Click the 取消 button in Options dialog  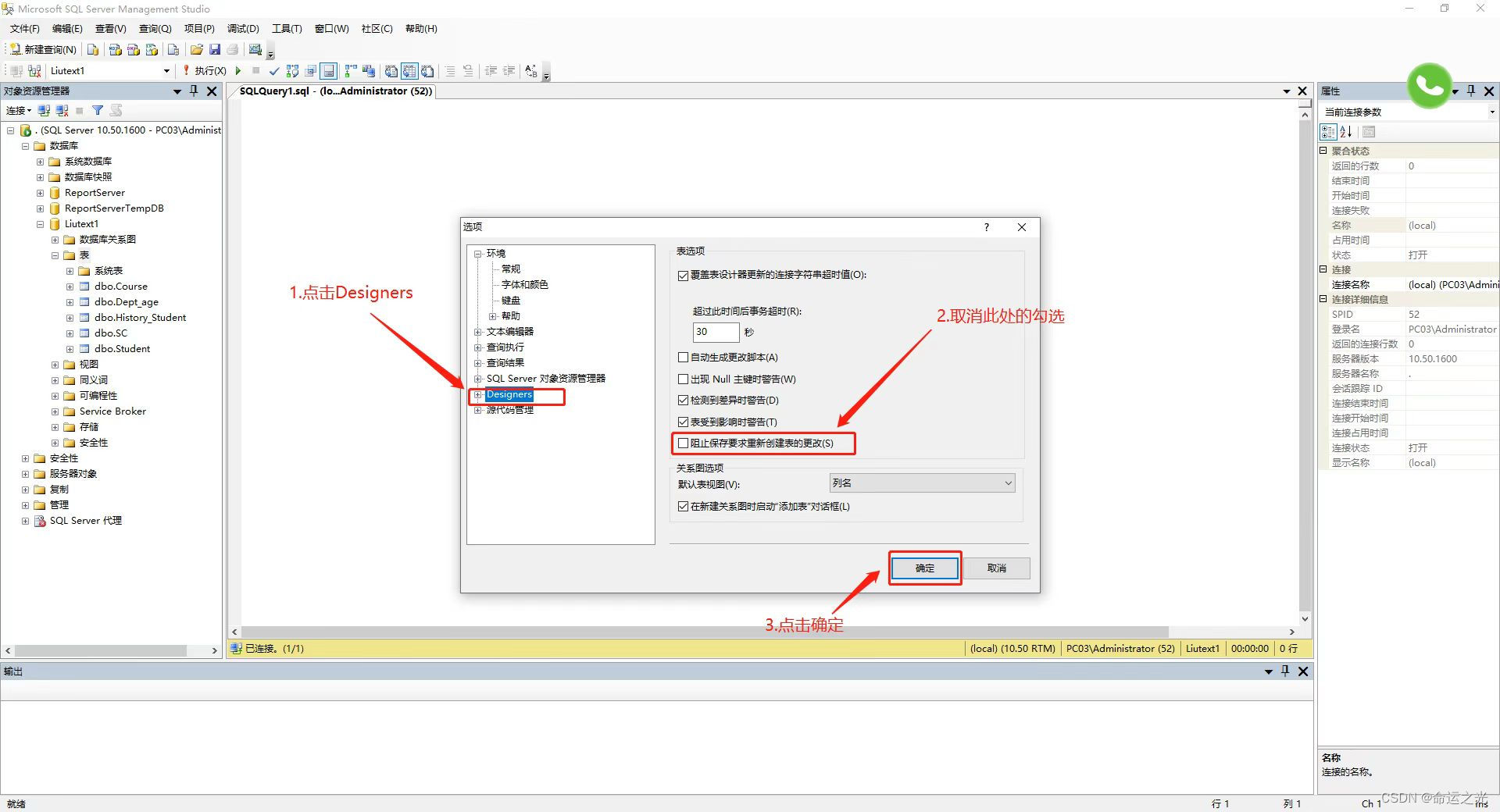click(997, 568)
